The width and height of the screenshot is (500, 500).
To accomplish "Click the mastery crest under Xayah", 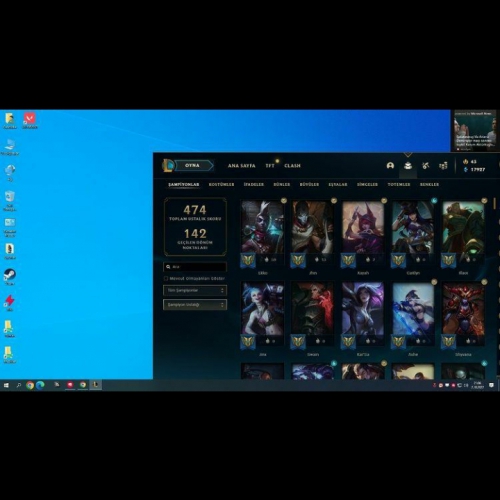I will pyautogui.click(x=348, y=261).
